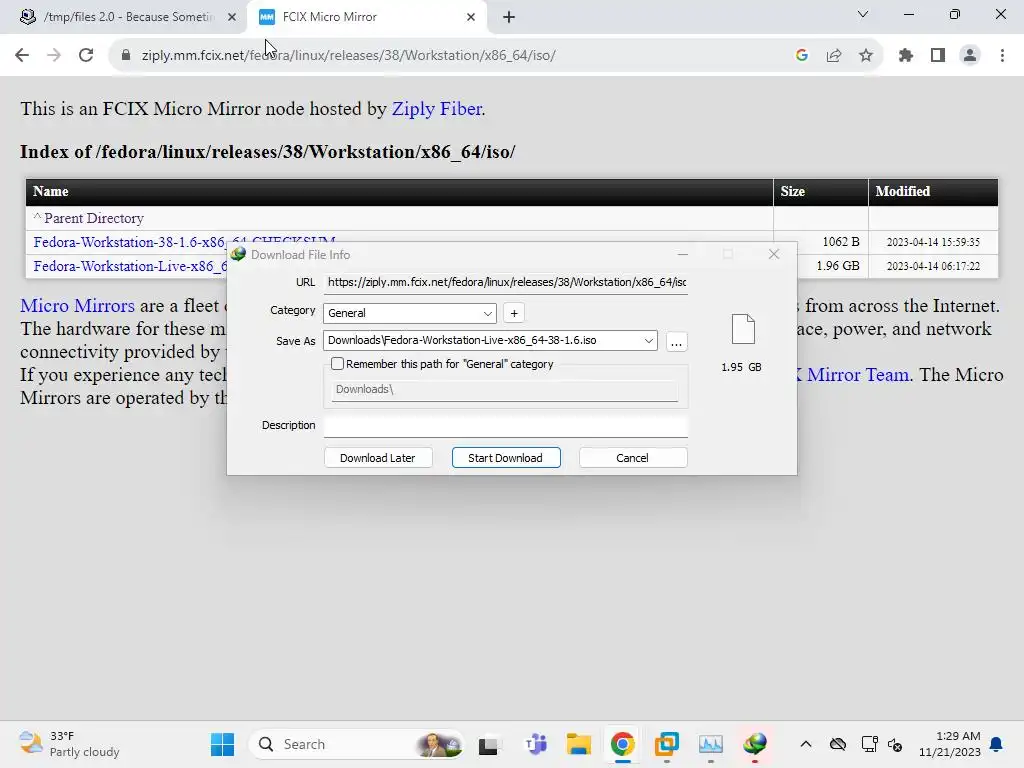Open VMware Workstation taskbar icon
Screen dimensions: 1024x768
point(667,744)
